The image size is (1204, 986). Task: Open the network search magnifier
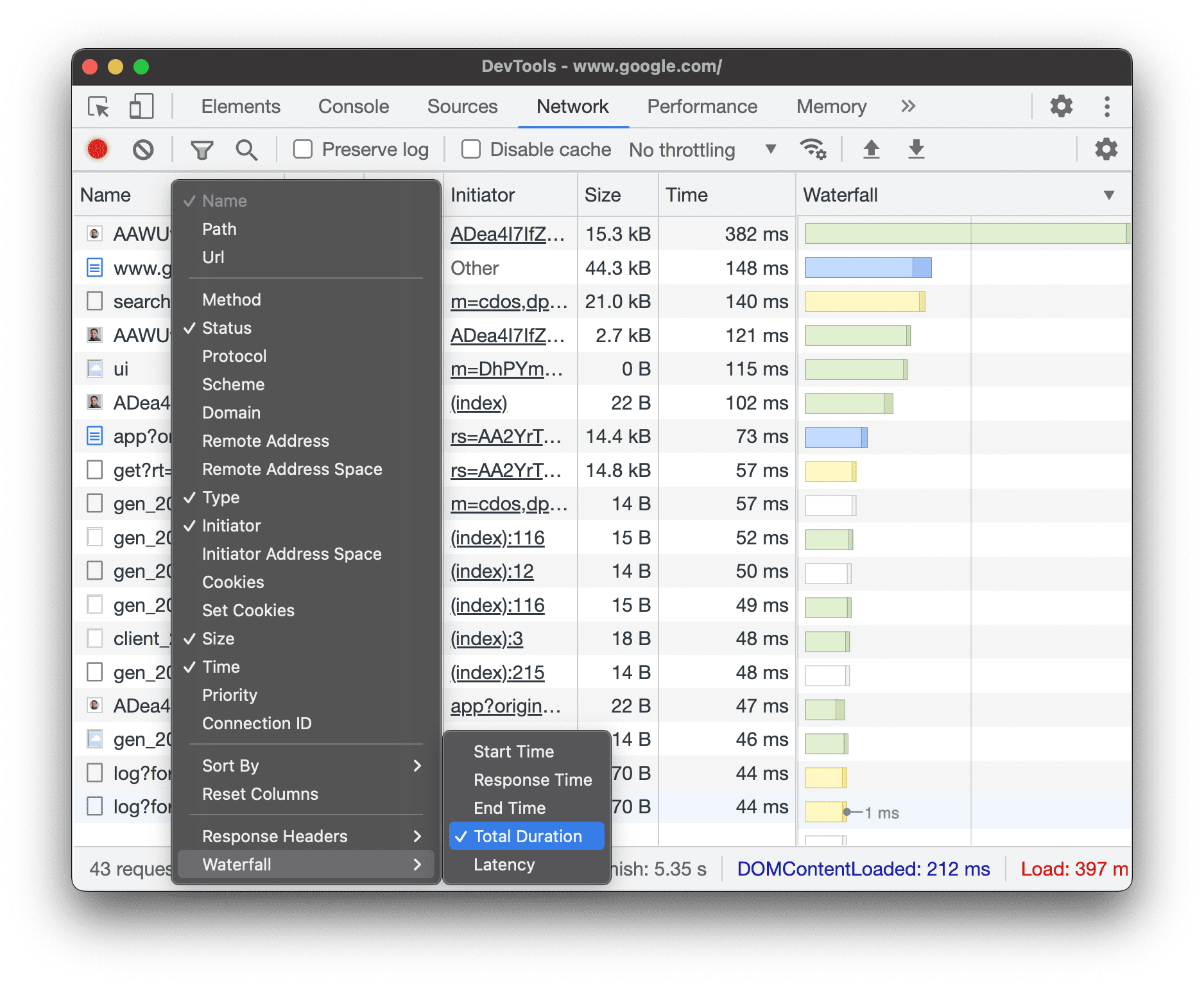point(246,150)
